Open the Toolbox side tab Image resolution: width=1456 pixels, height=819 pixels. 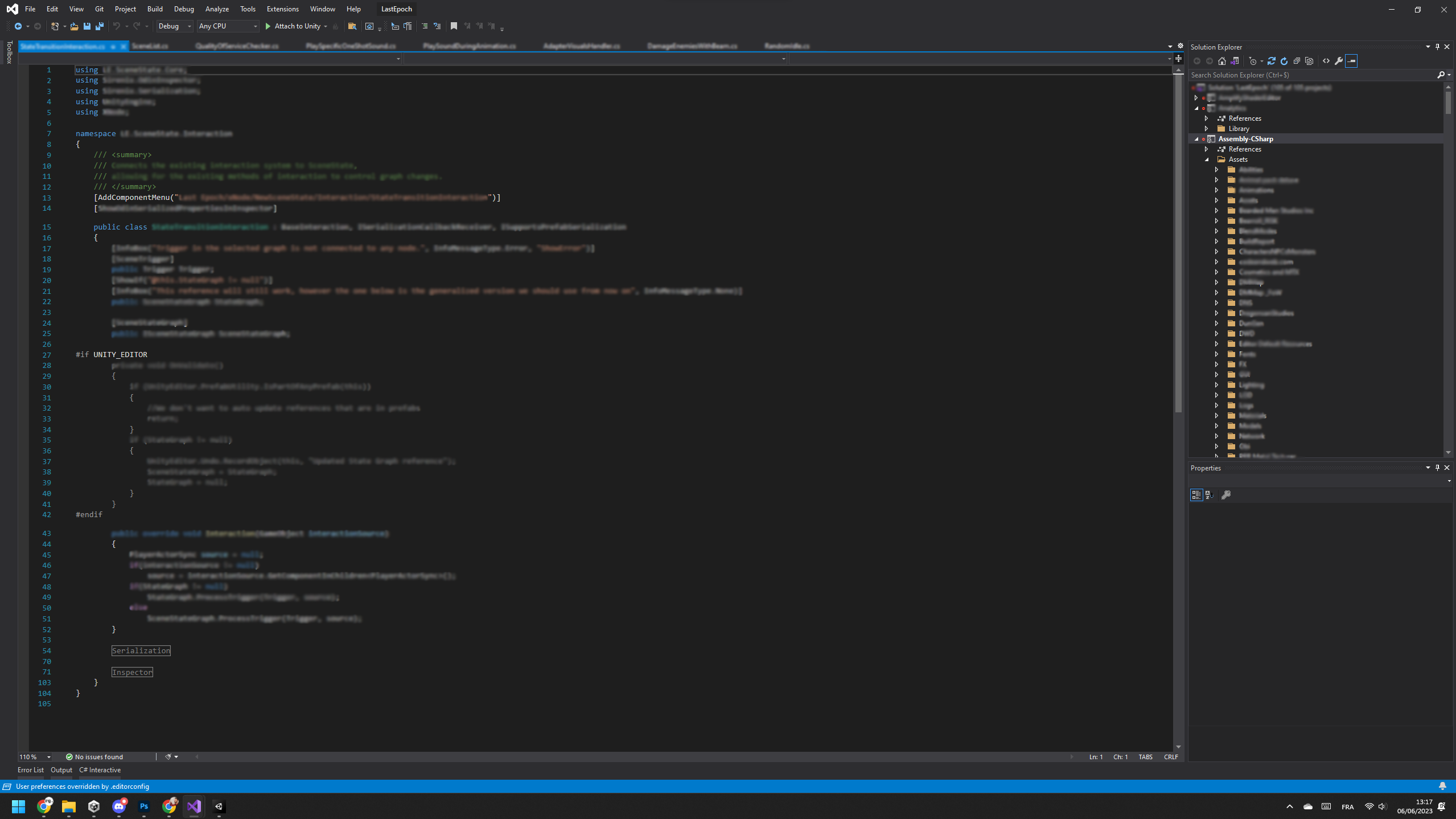coord(9,52)
